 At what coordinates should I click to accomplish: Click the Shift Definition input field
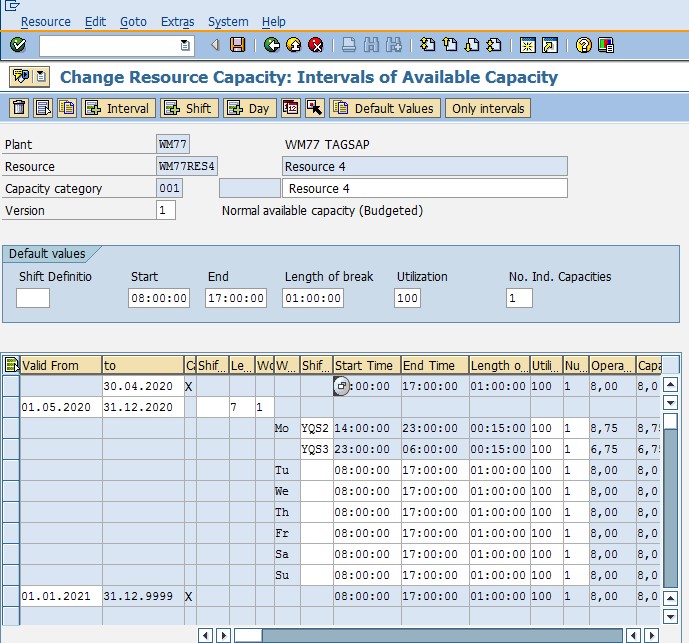(x=33, y=298)
